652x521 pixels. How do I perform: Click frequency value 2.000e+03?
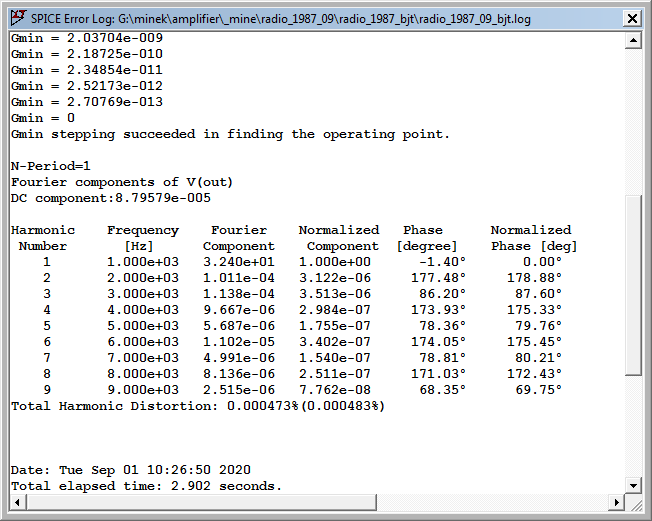click(x=143, y=278)
